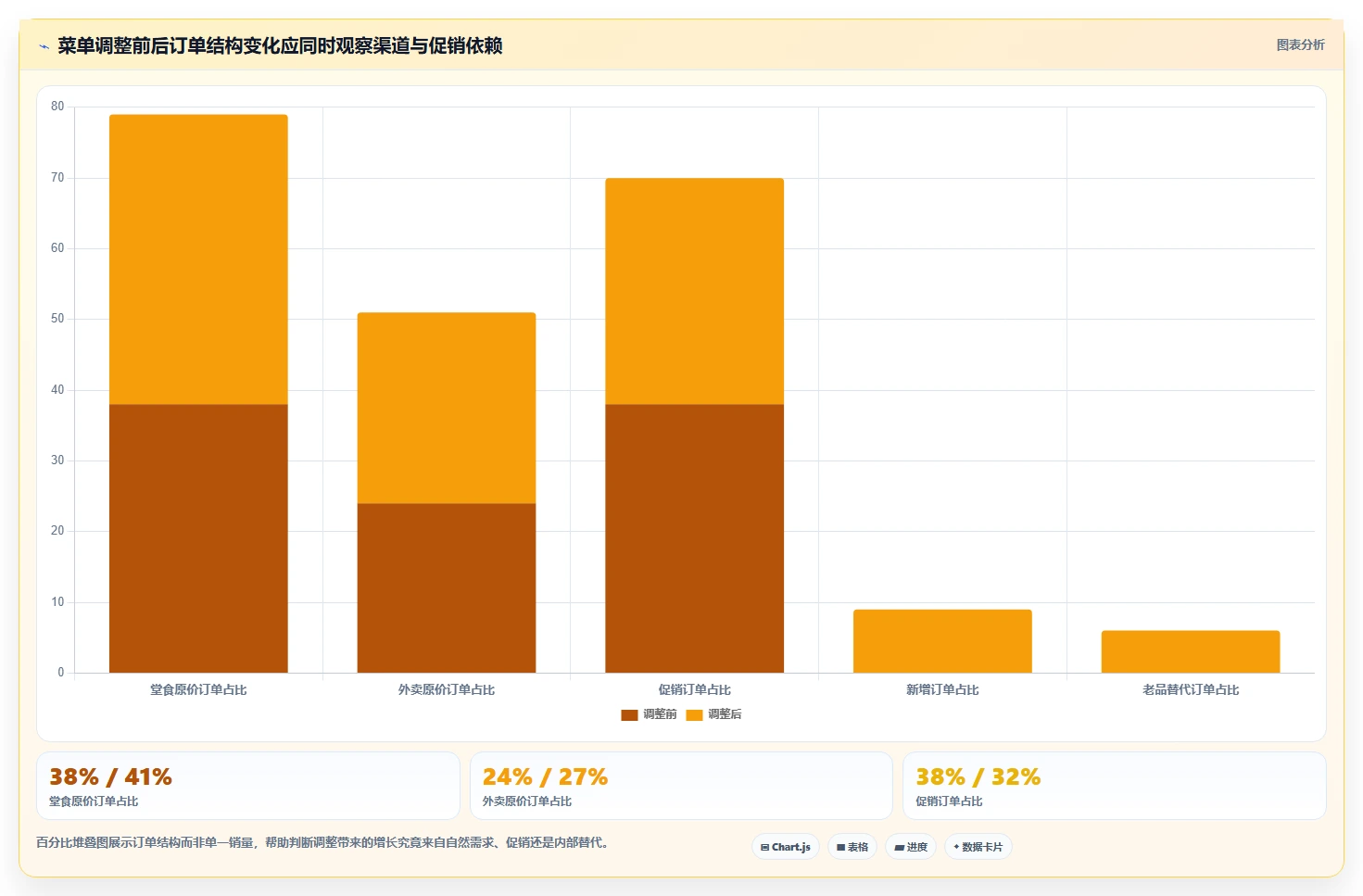Click the 老品替代订单占比 orange bar
This screenshot has width=1363, height=896.
tap(1191, 651)
